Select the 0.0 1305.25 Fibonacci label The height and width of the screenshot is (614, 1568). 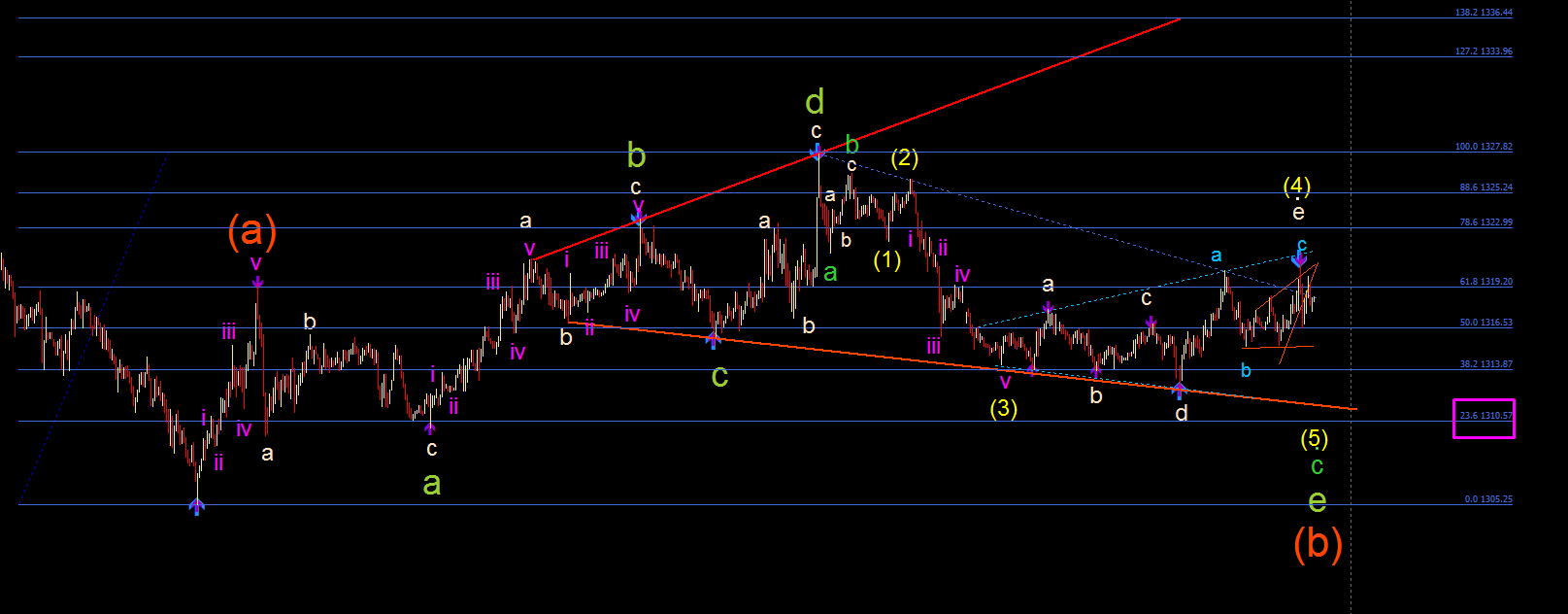click(x=1488, y=499)
